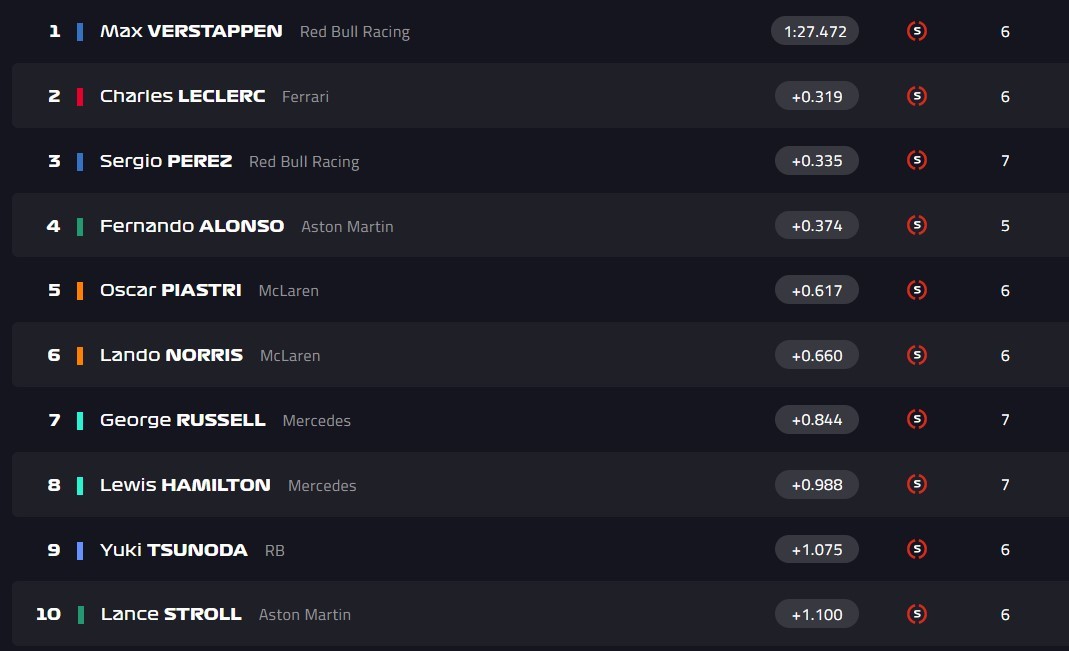Click Yuki Tsunoda's +1.075 gap badge
Viewport: 1069px width, 651px height.
click(816, 549)
